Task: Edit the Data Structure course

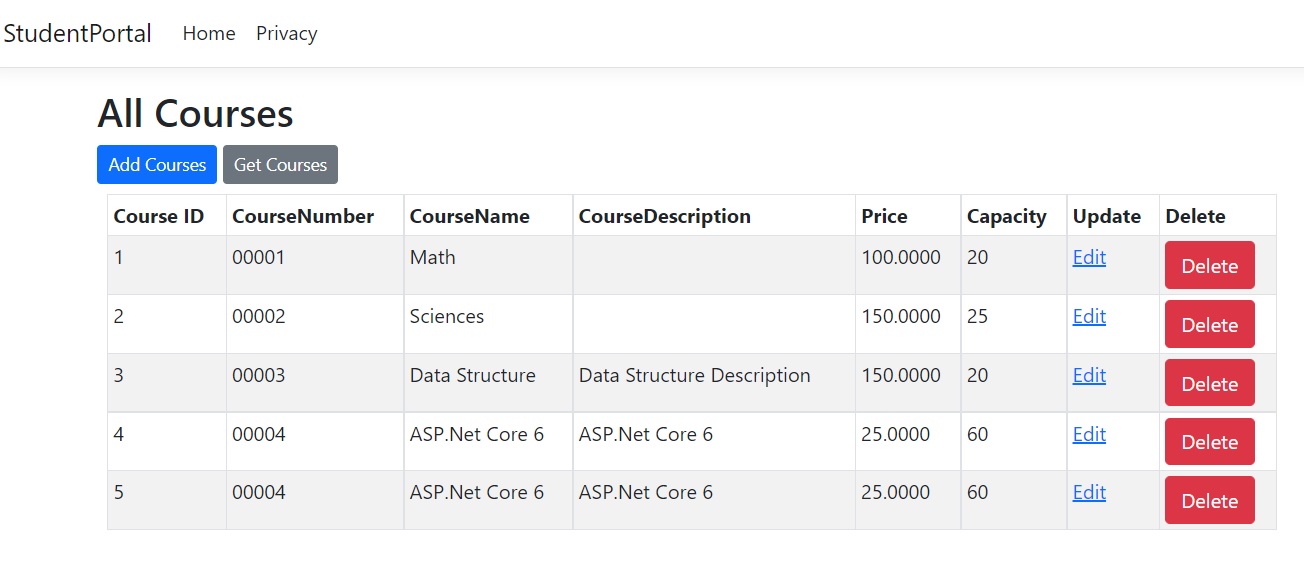Action: (1089, 375)
